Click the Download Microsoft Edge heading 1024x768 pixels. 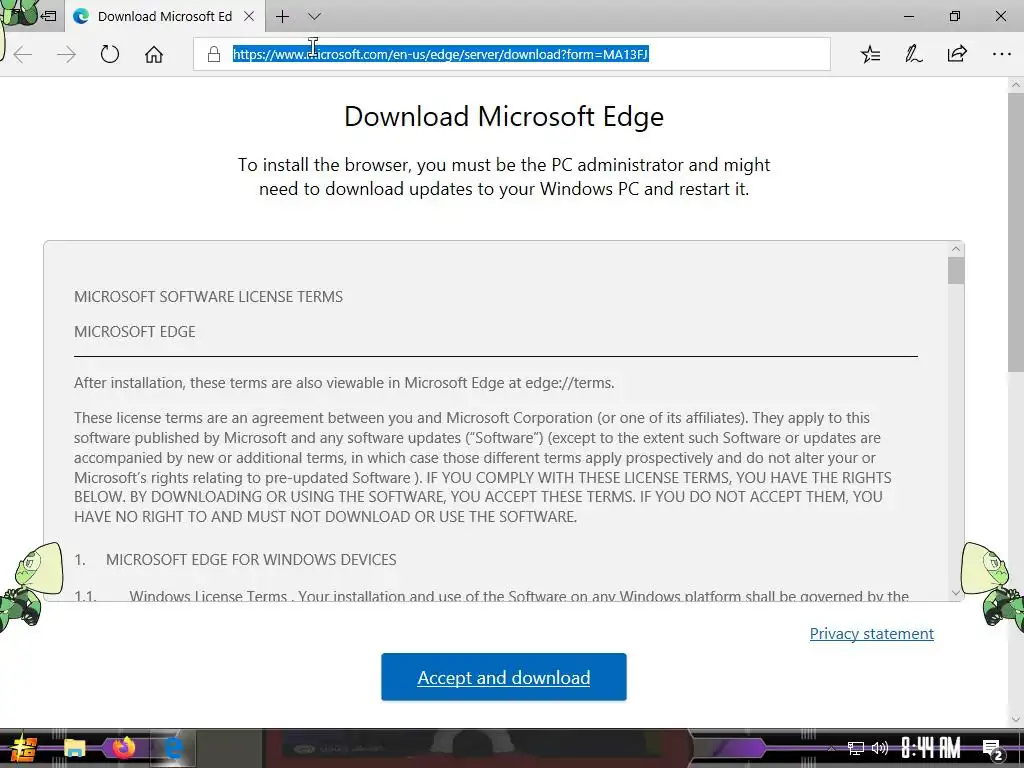(504, 116)
